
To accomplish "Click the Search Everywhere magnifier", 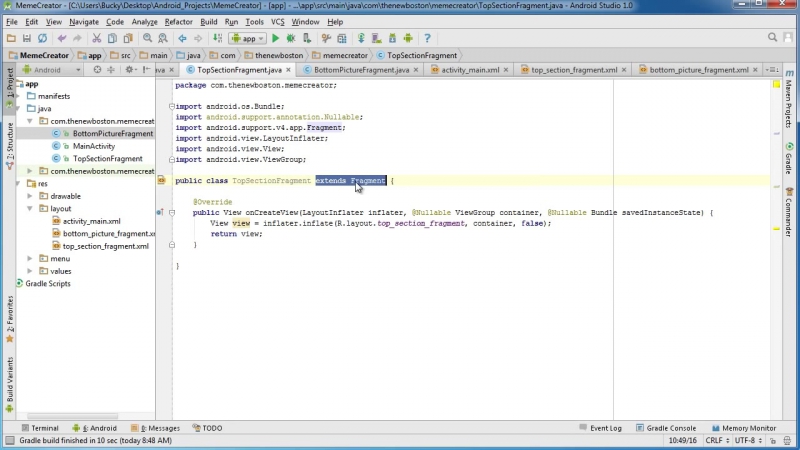I will (772, 38).
